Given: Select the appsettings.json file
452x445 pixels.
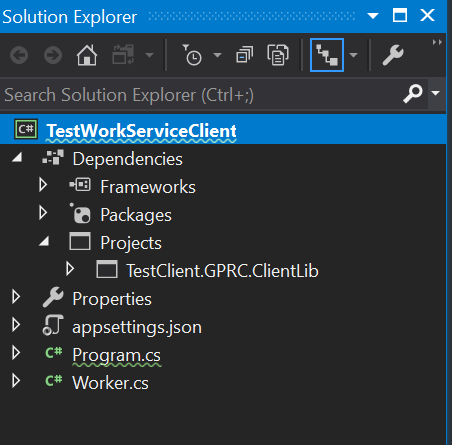Looking at the screenshot, I should click(x=137, y=327).
